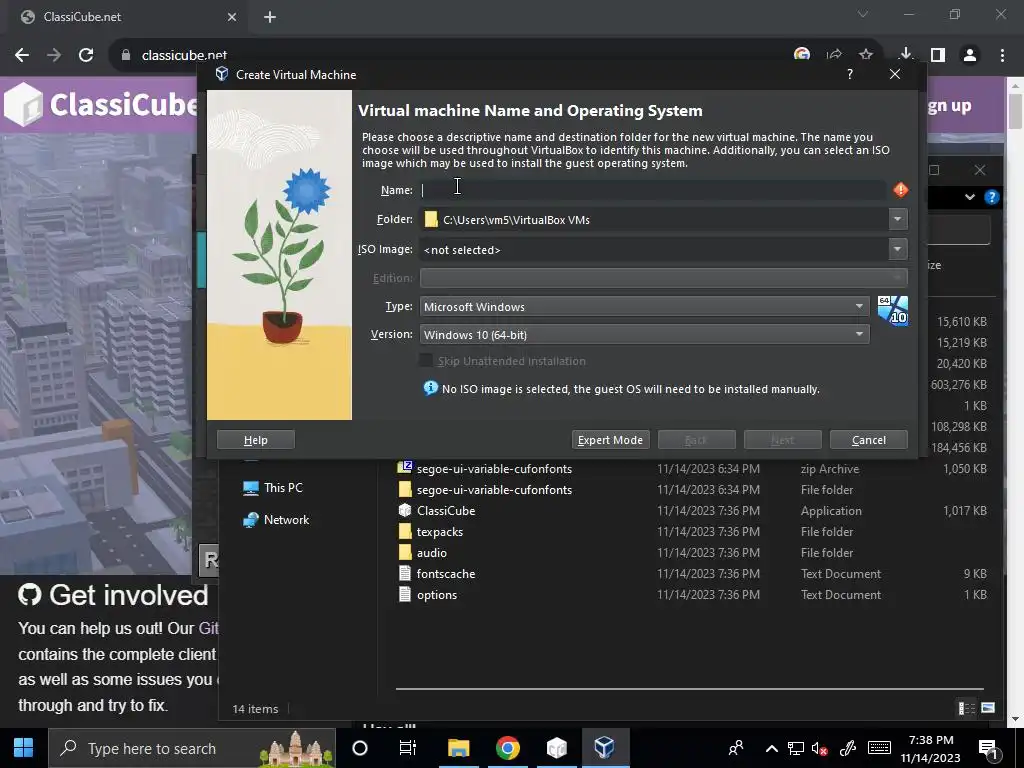Select the ClassiCube.net browser tab
Viewport: 1024px width, 768px height.
click(x=128, y=17)
